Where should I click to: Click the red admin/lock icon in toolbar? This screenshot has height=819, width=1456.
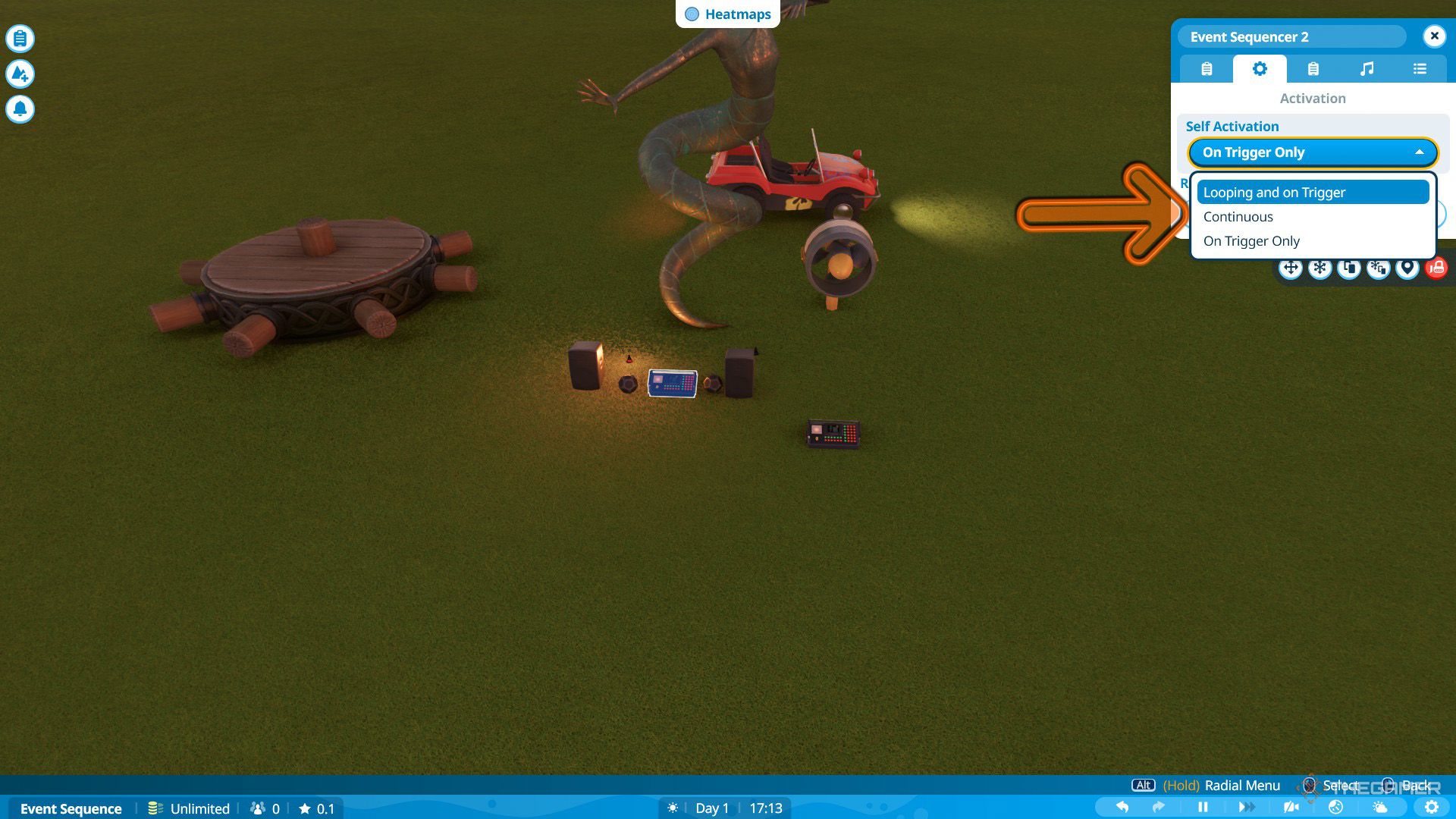pos(1438,266)
